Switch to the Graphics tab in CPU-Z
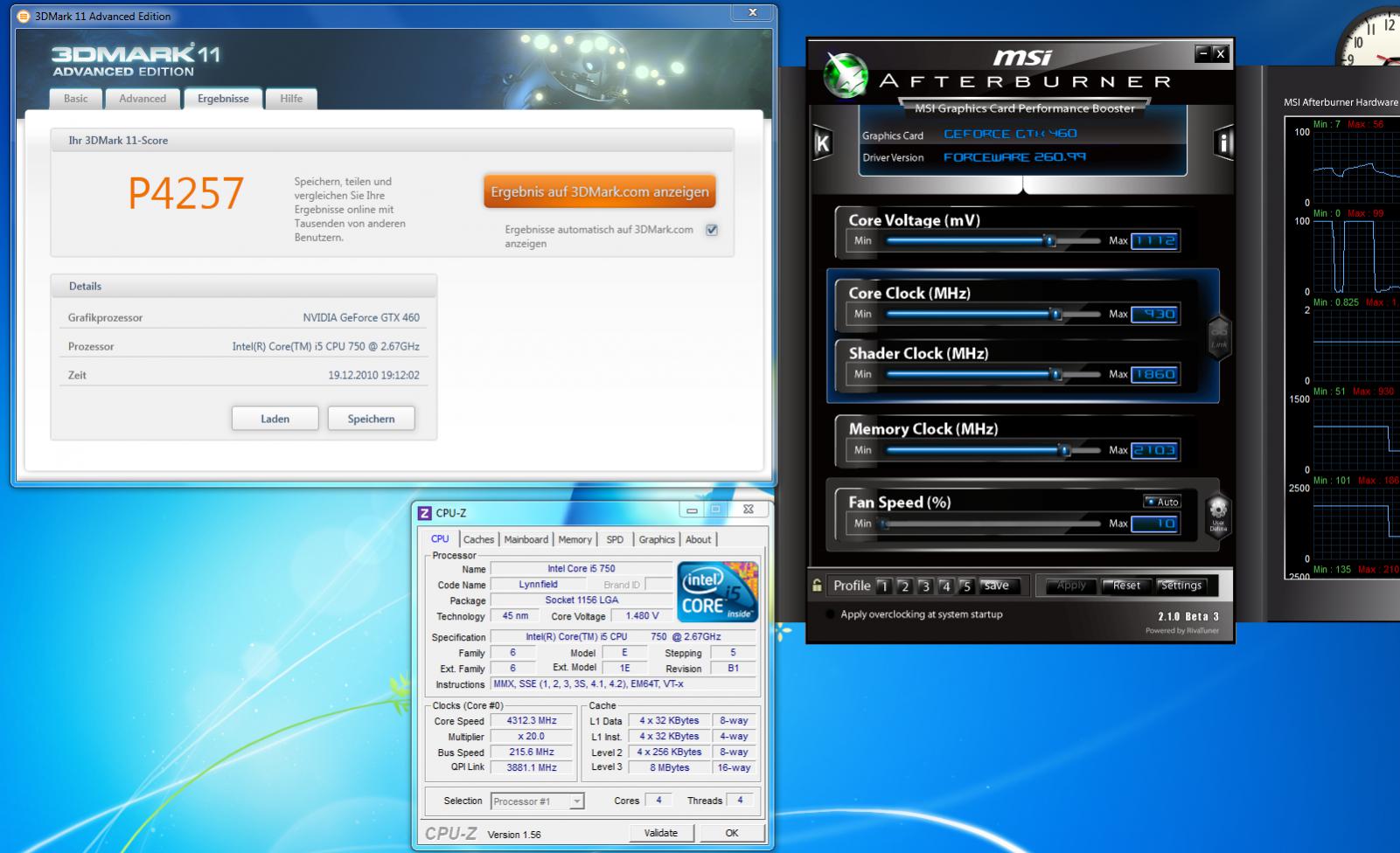This screenshot has height=853, width=1400. click(657, 540)
